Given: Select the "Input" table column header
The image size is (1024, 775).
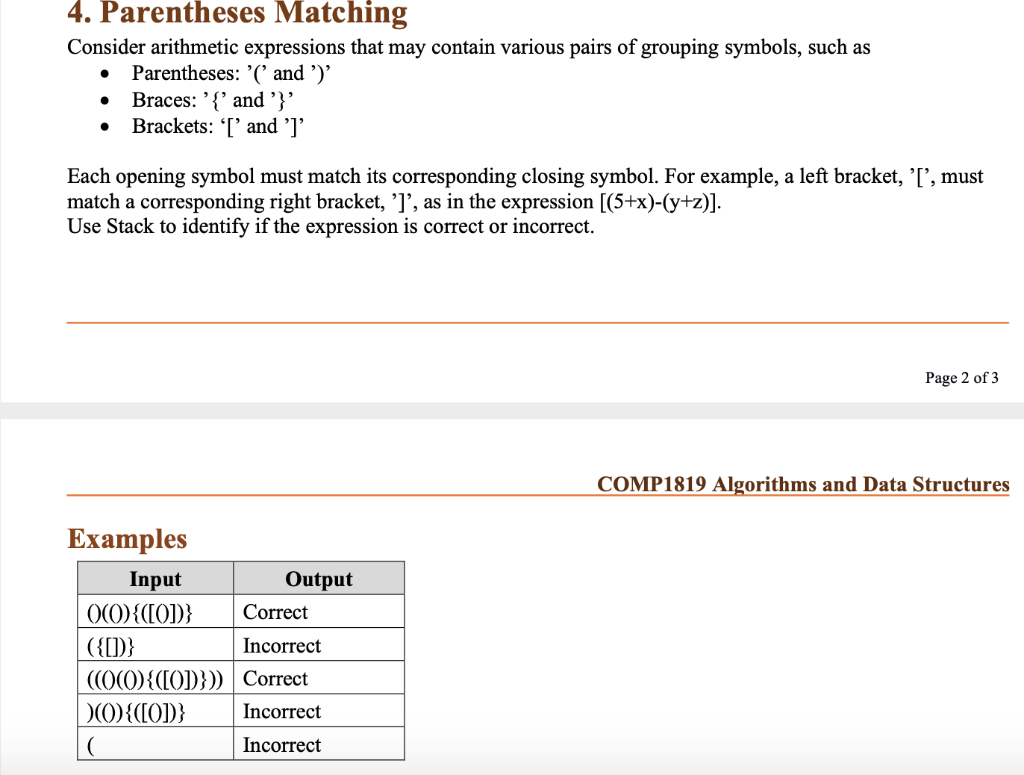Looking at the screenshot, I should pos(155,578).
